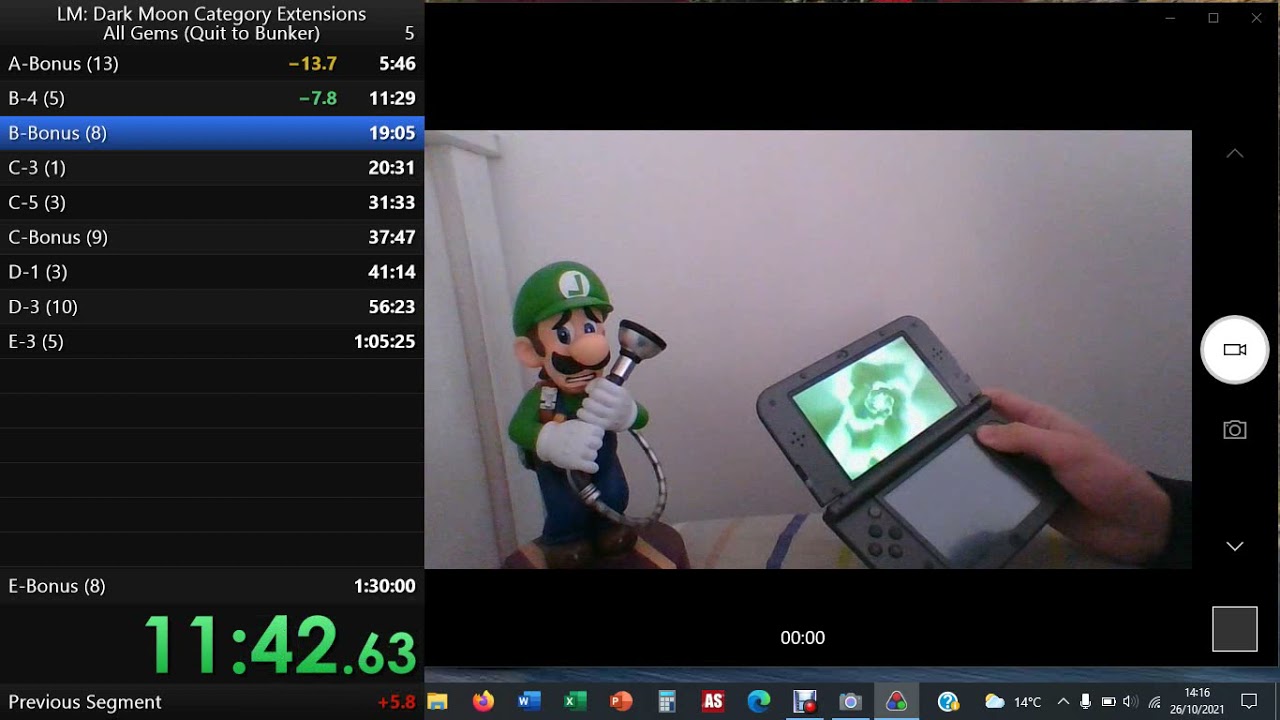This screenshot has width=1280, height=720.
Task: Open the red AS app in taskbar
Action: pyautogui.click(x=713, y=702)
